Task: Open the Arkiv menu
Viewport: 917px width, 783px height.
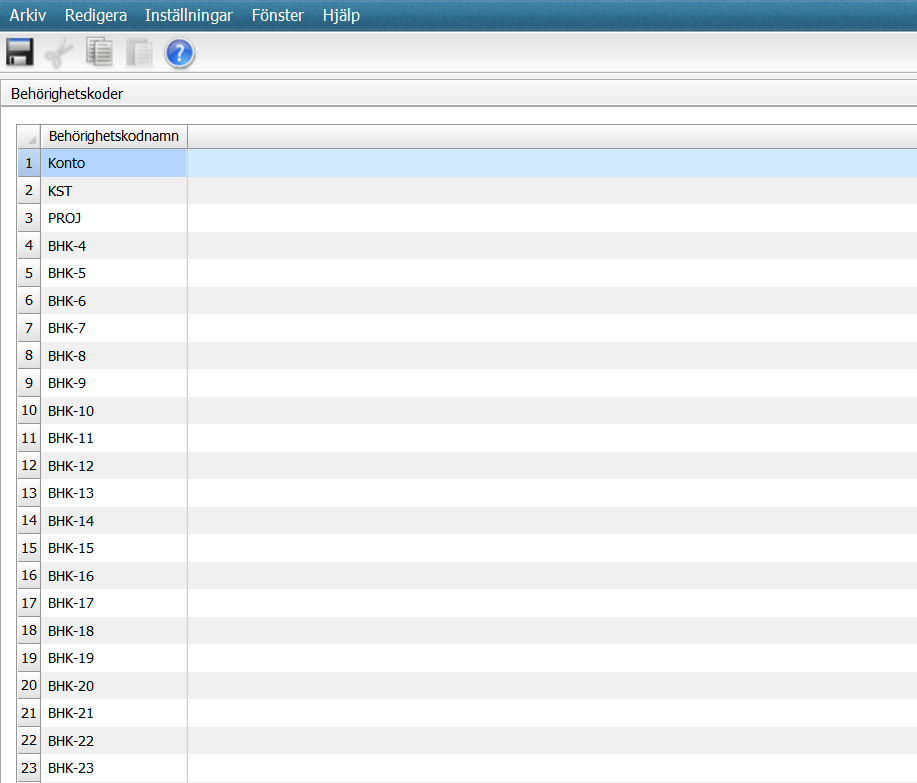Action: (27, 15)
